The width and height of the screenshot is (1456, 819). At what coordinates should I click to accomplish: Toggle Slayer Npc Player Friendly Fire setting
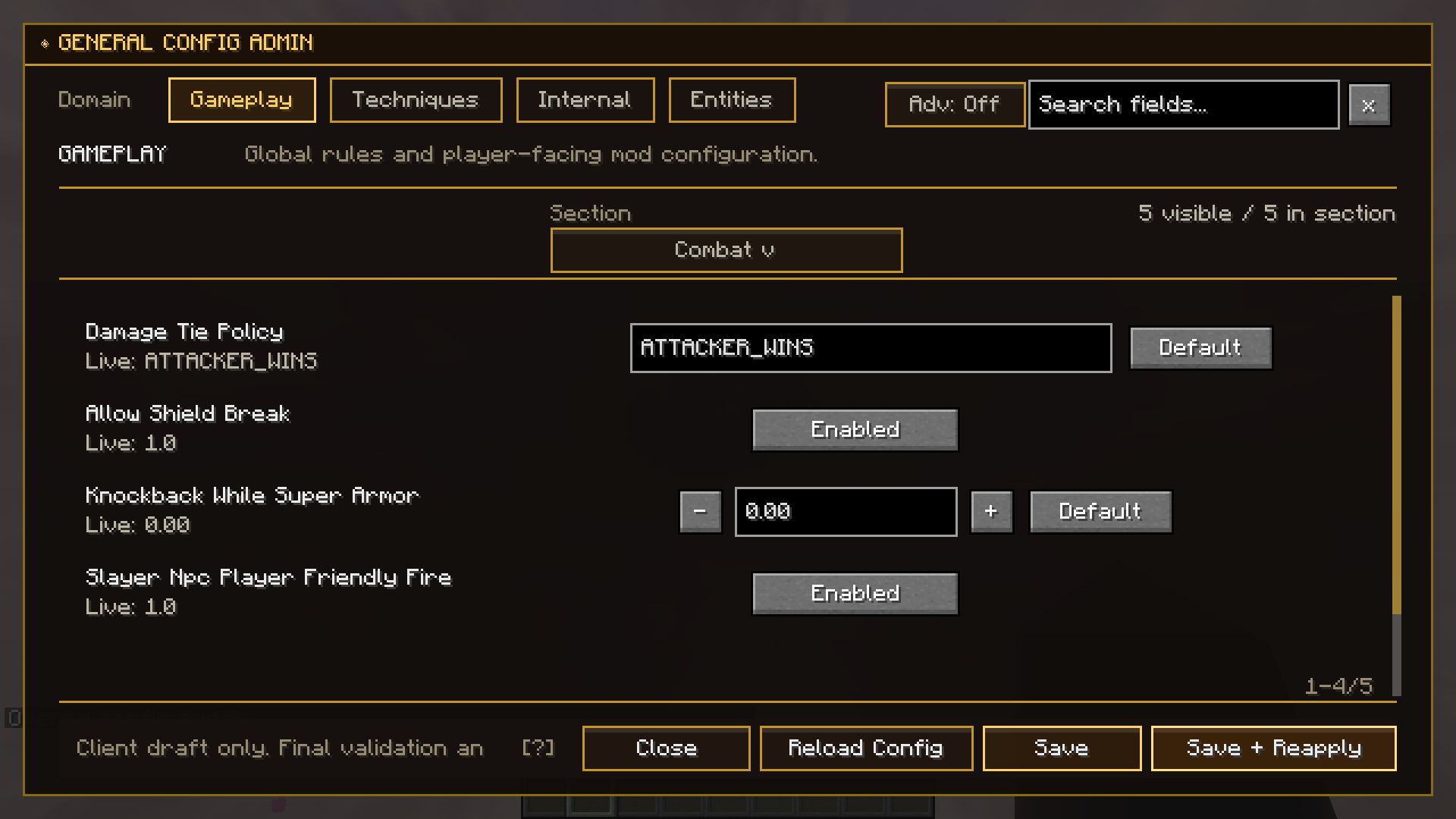click(x=855, y=594)
